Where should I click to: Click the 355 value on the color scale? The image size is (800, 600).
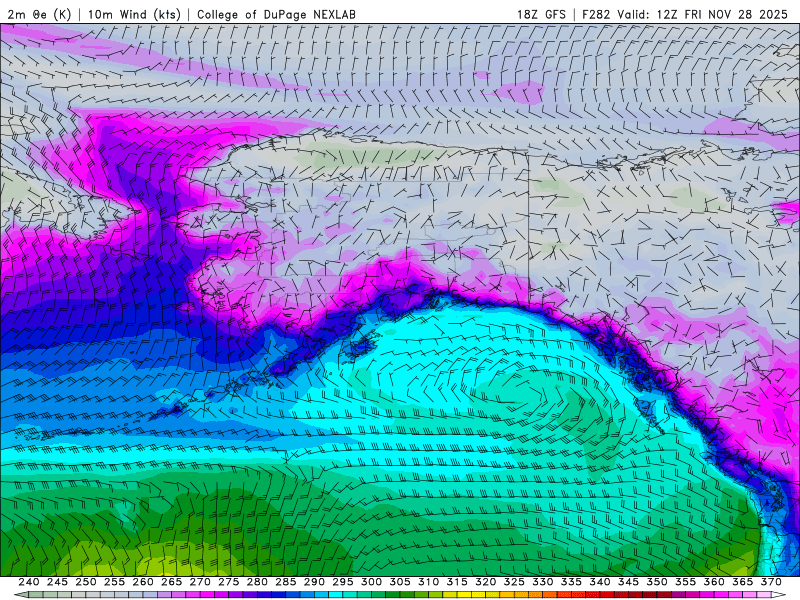click(686, 582)
